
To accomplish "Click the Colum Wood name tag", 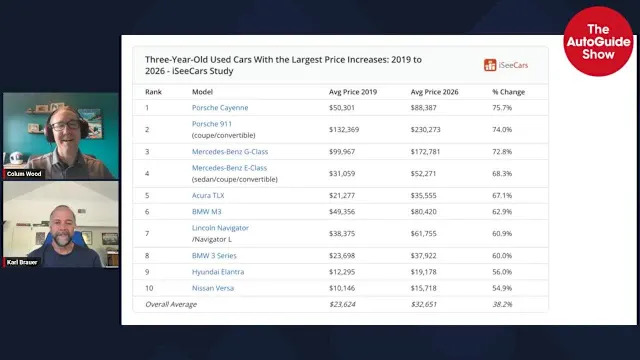I will tap(24, 174).
